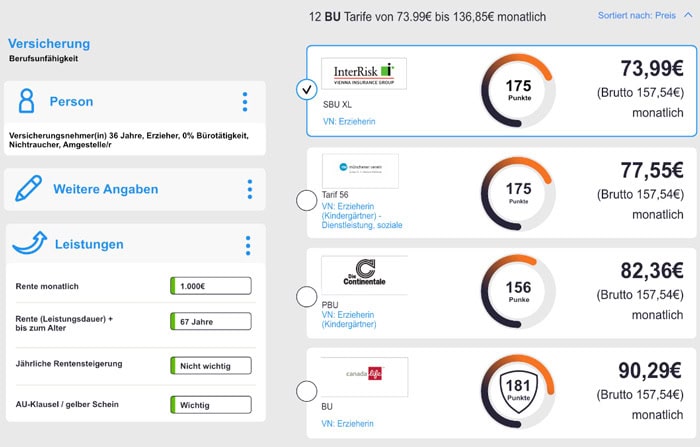Click the Canada Life logo
The image size is (700, 447).
point(364,376)
